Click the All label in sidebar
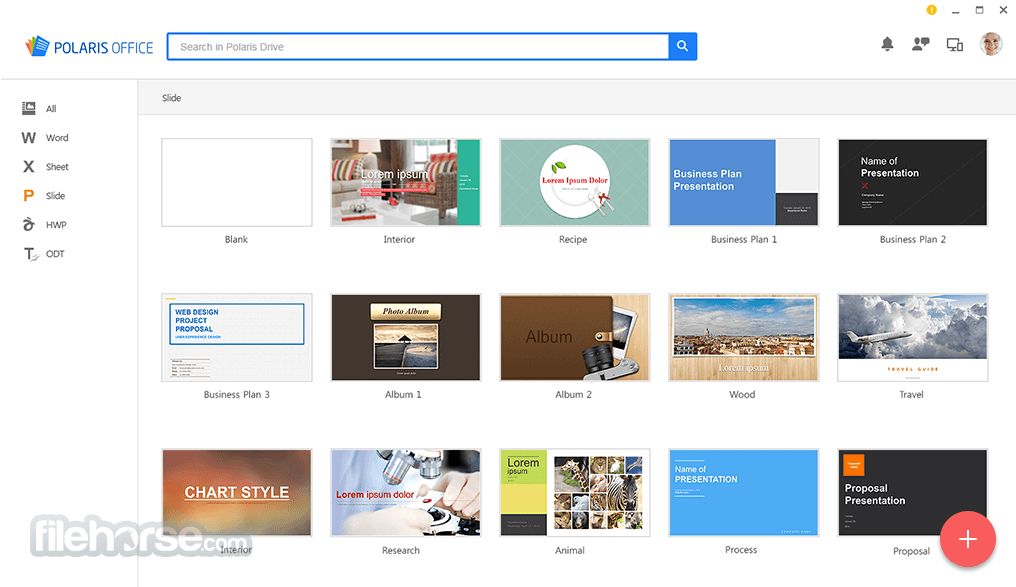The height and width of the screenshot is (587, 1016). (51, 109)
